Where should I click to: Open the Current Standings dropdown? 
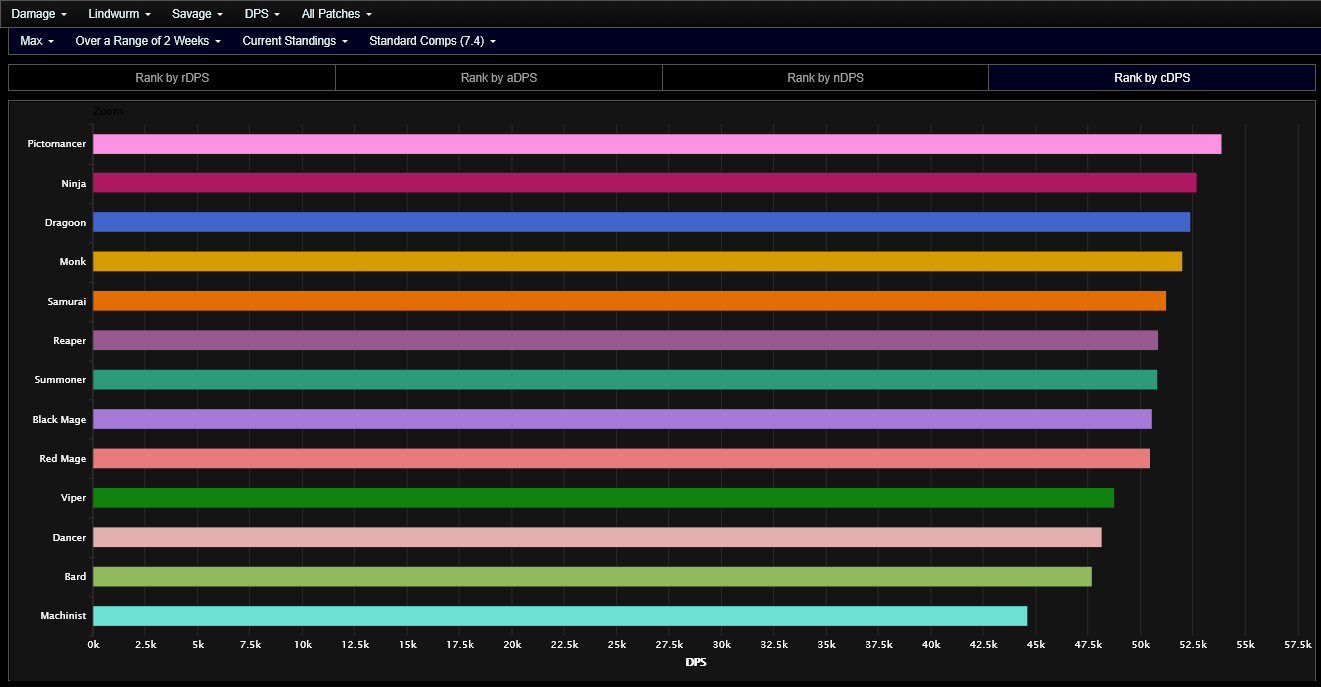point(295,41)
